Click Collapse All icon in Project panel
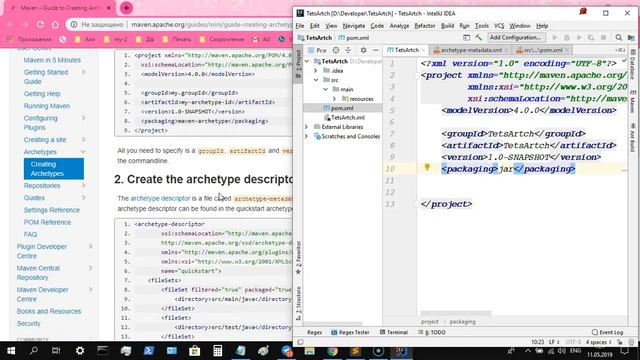 click(348, 50)
